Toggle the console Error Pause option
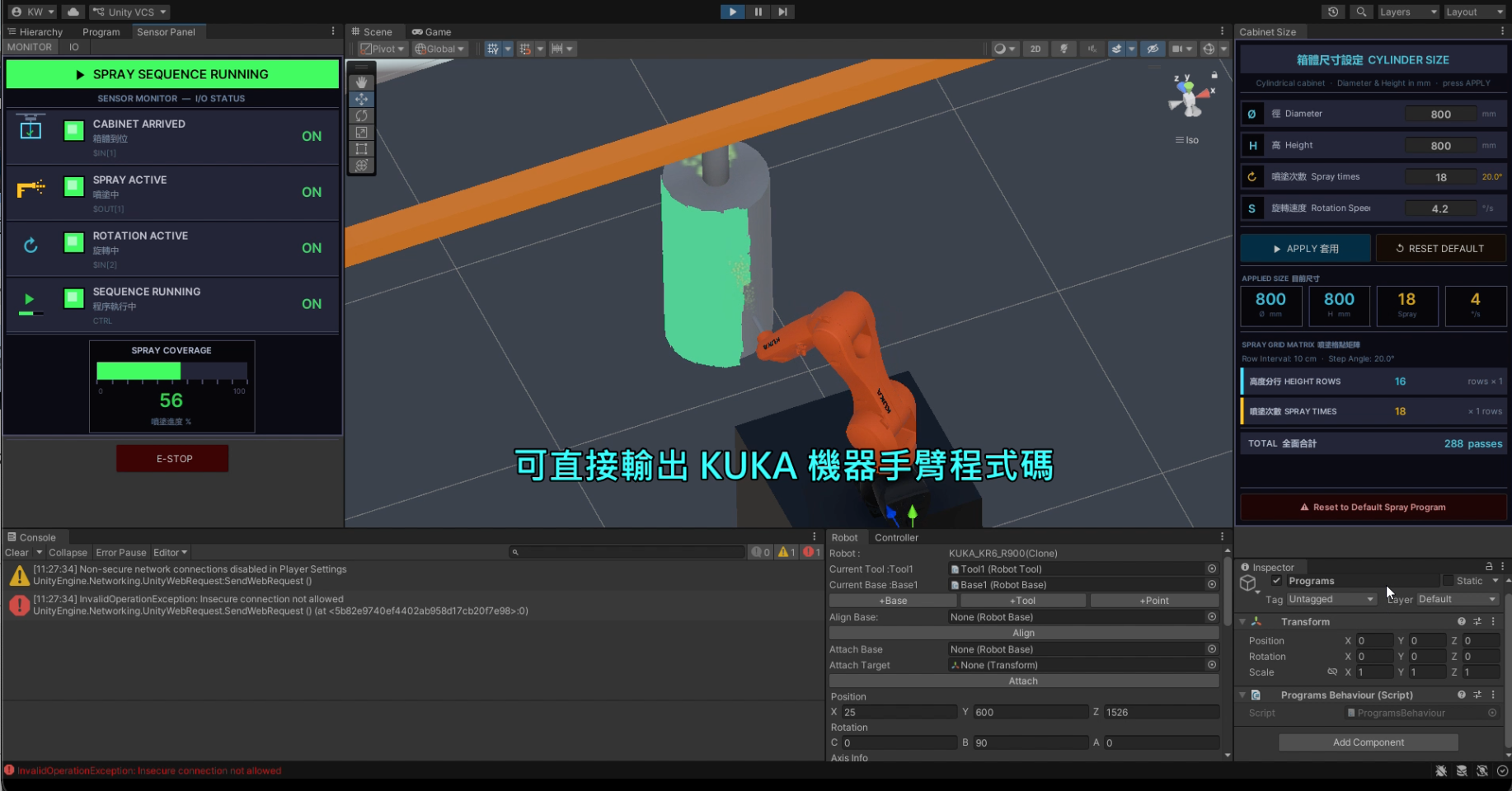The width and height of the screenshot is (1512, 791). pyautogui.click(x=120, y=553)
